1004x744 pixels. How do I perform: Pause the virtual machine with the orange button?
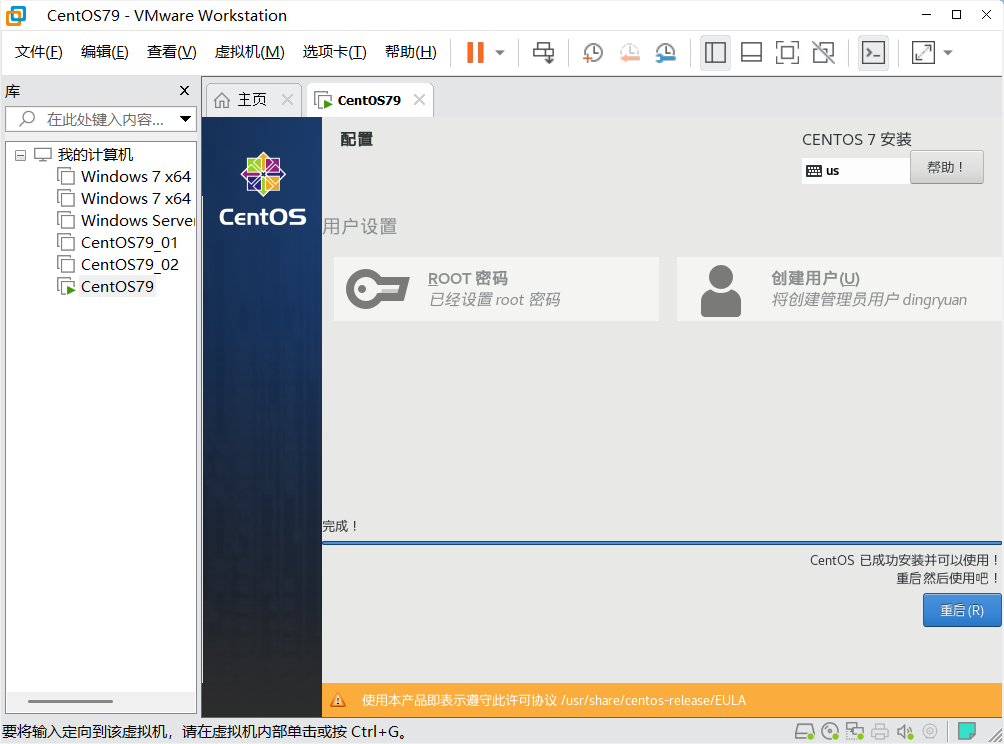(475, 53)
